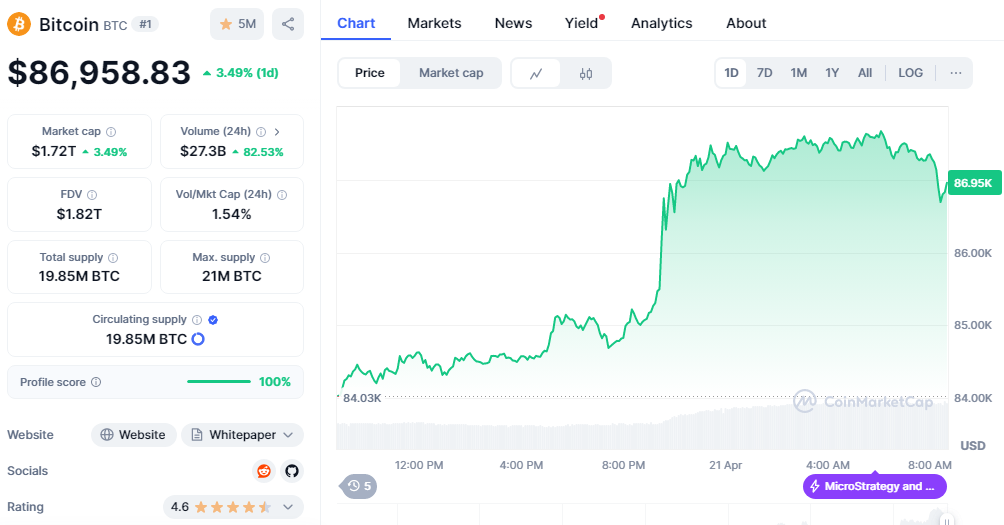
Task: Add Bitcoin to watchlist with star button
Action: tap(237, 24)
